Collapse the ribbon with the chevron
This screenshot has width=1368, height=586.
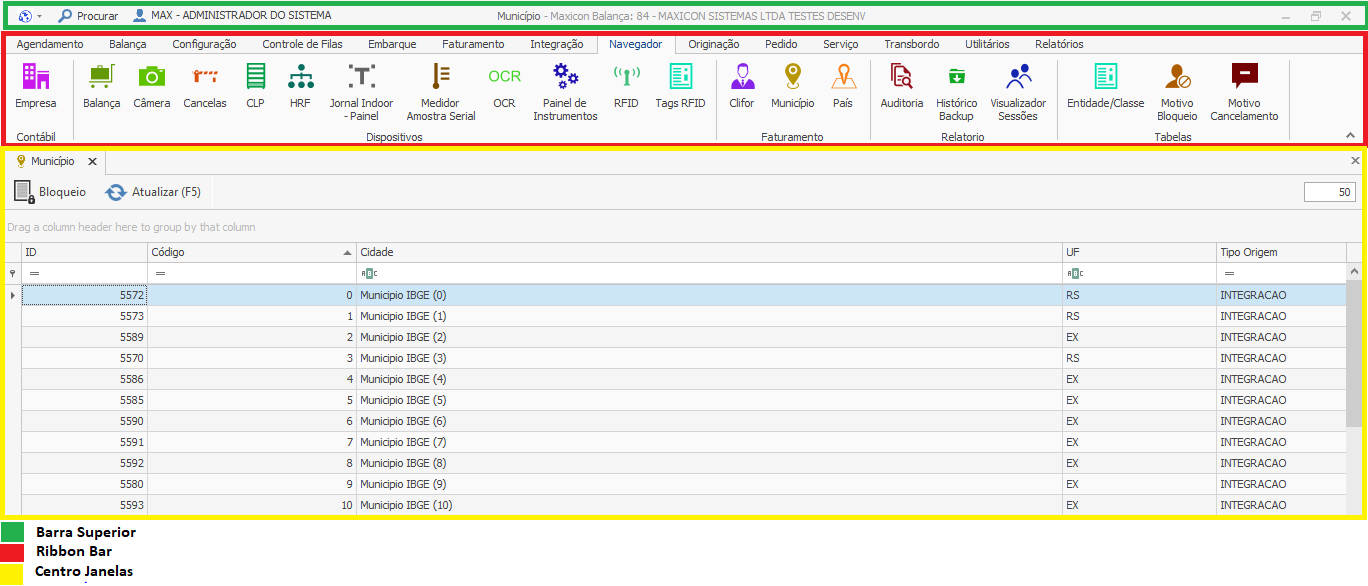(x=1350, y=135)
